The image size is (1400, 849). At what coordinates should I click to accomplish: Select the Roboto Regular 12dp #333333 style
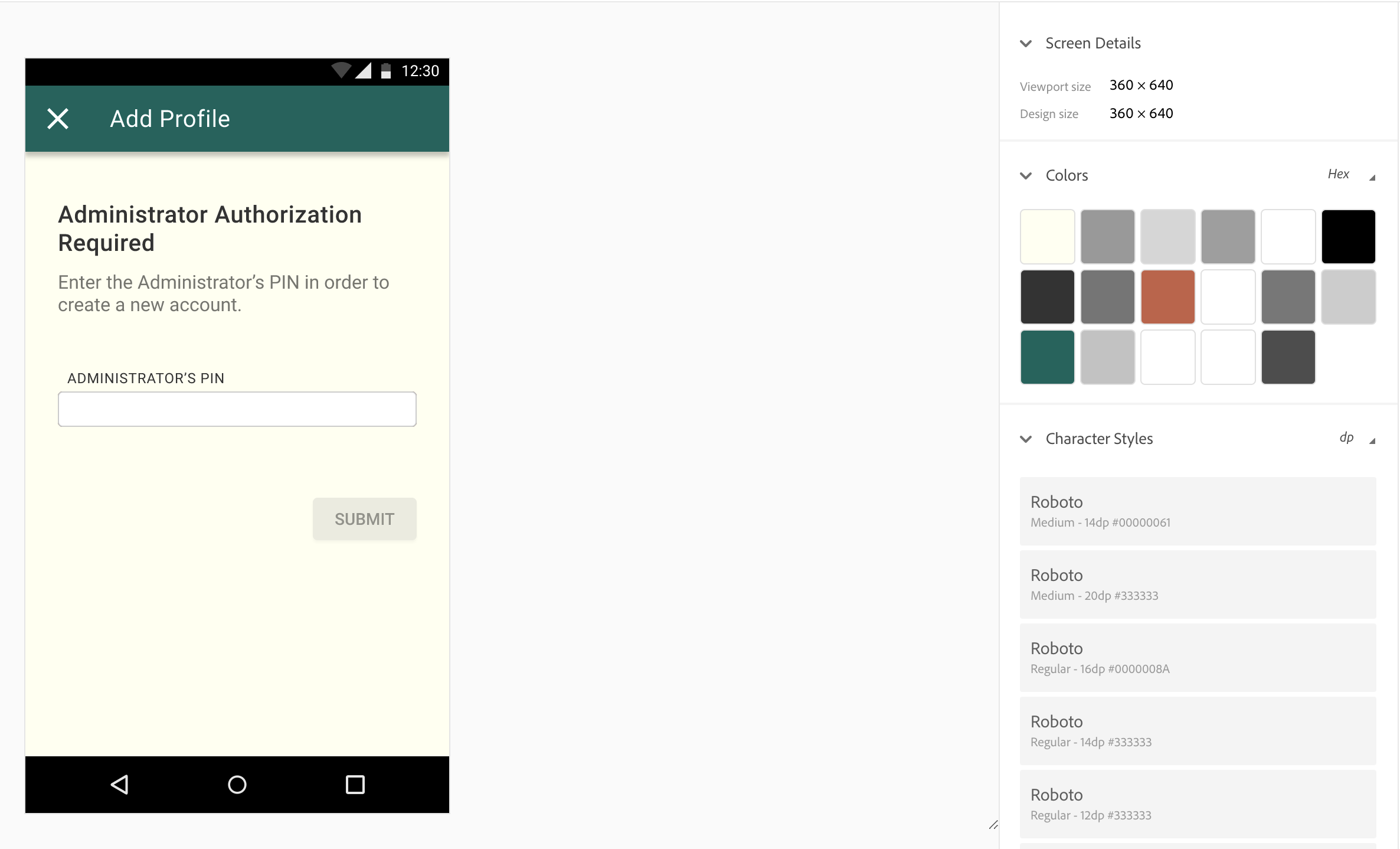1198,804
